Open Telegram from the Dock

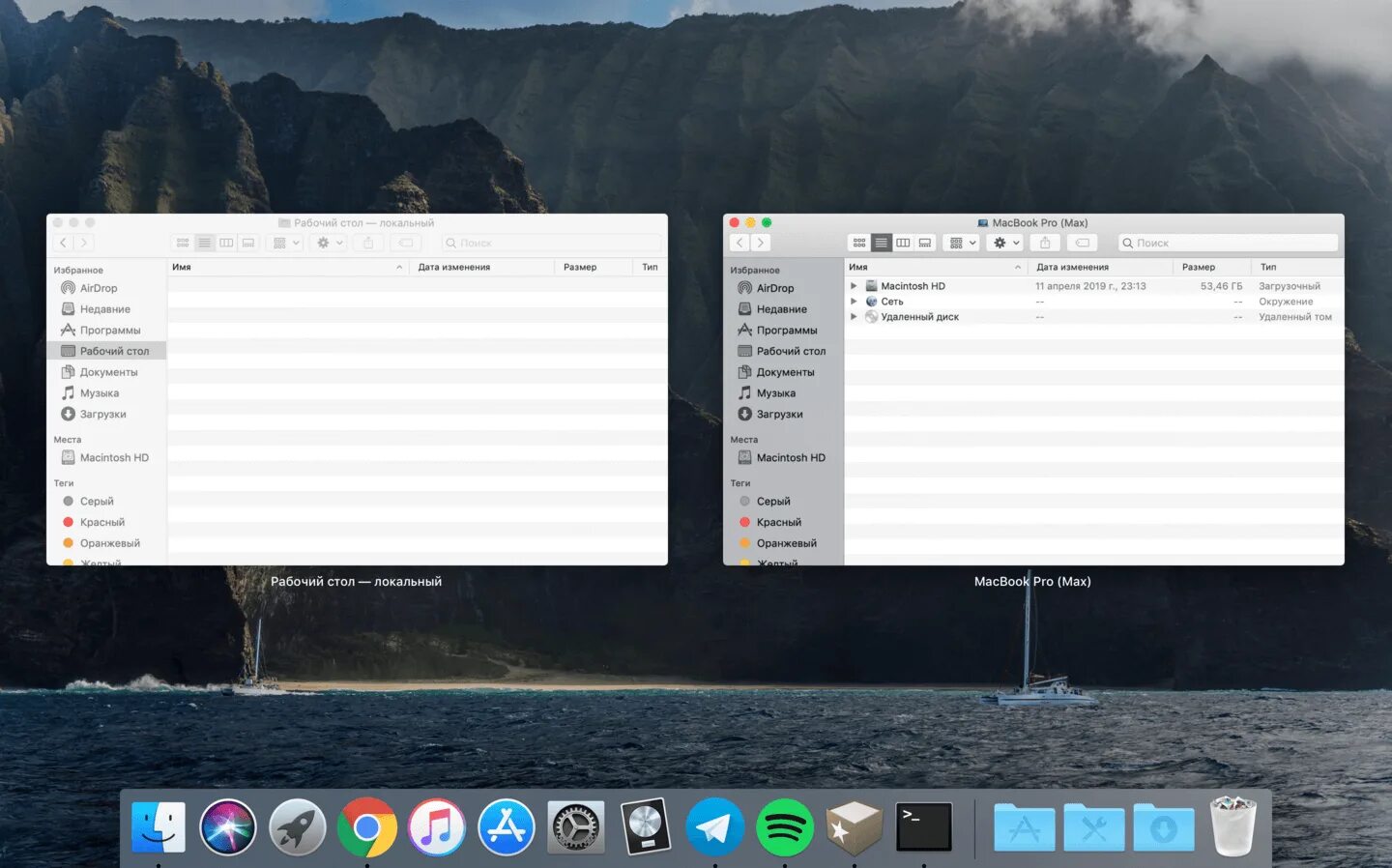point(714,827)
